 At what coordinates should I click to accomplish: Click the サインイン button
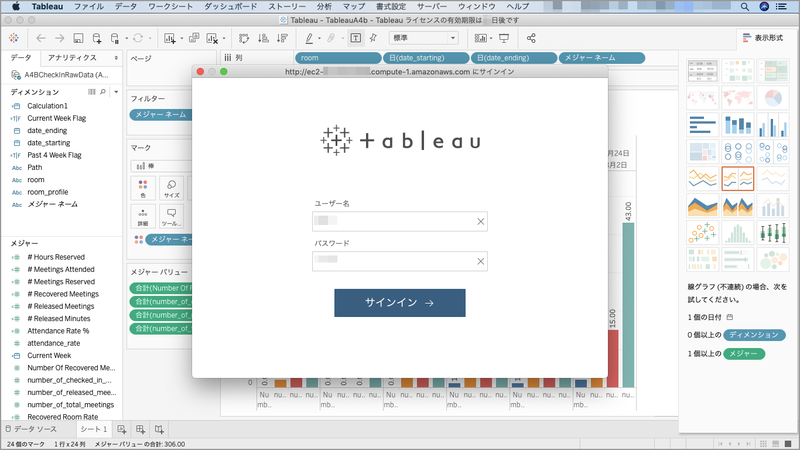click(399, 303)
